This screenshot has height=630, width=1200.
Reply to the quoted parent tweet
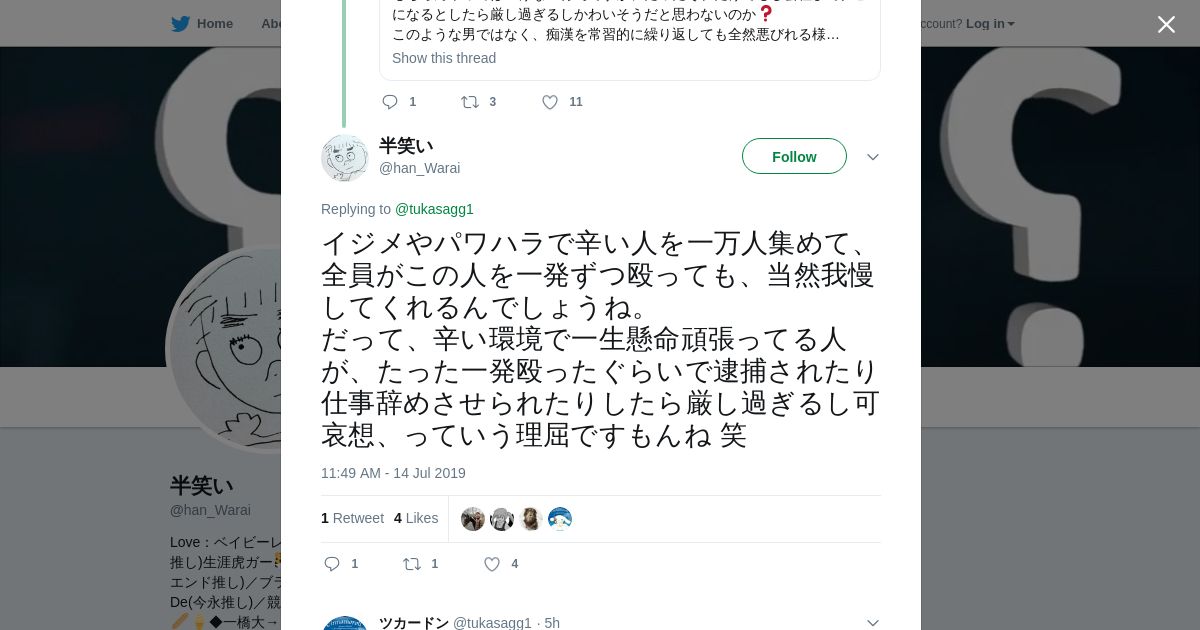[x=390, y=102]
